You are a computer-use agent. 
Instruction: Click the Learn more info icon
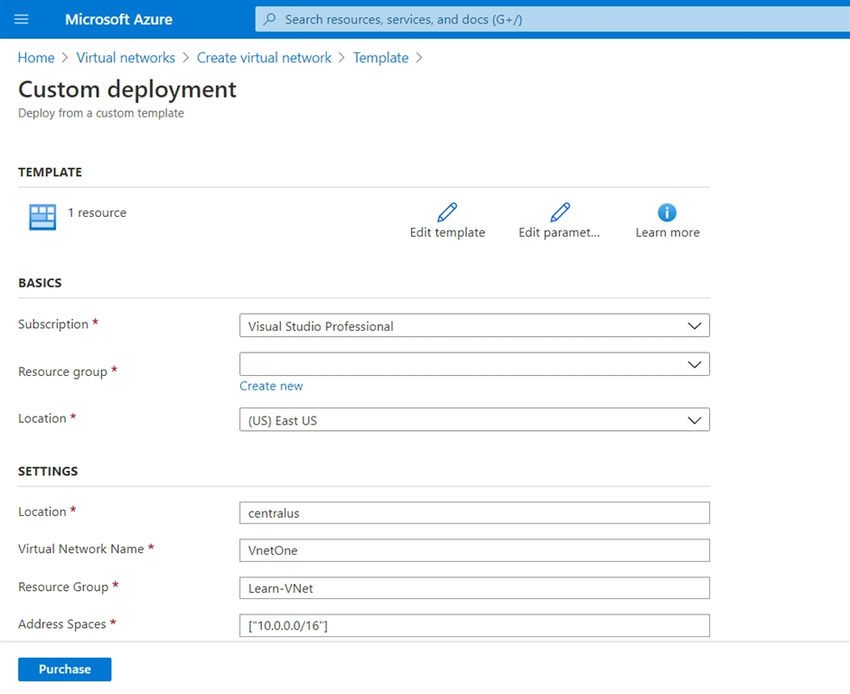coord(667,211)
